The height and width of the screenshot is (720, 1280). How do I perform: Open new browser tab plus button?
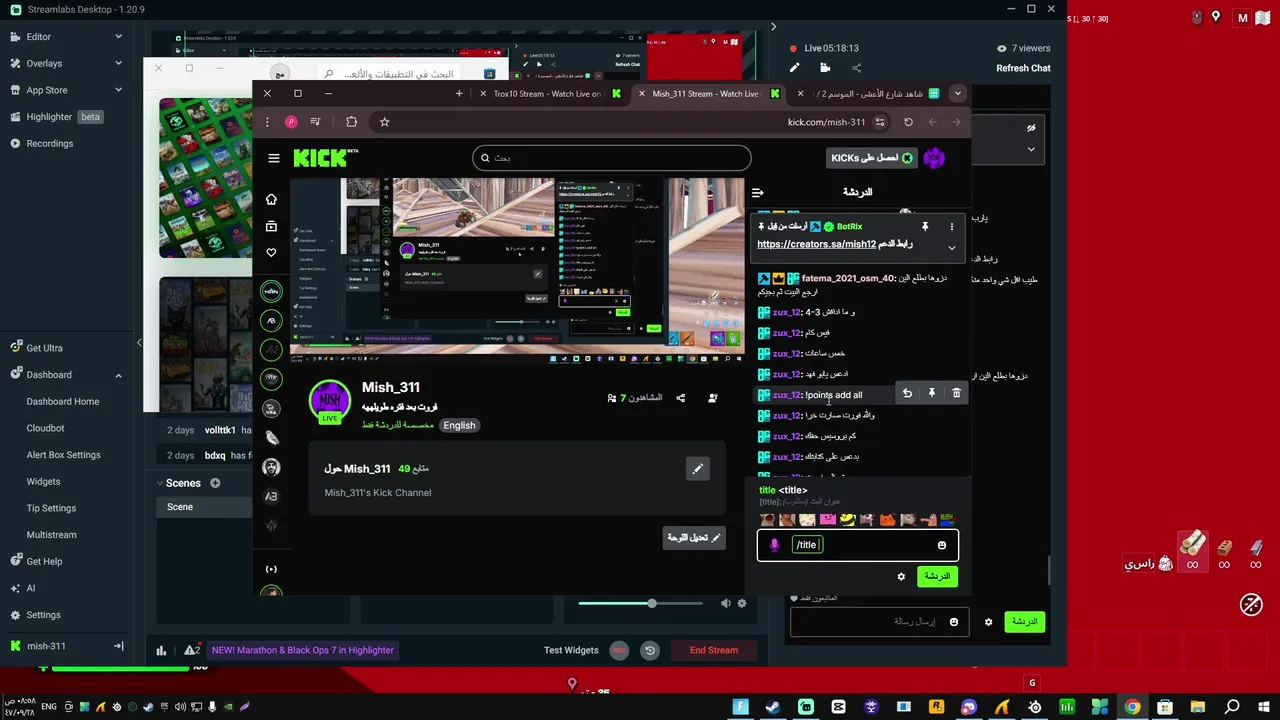click(459, 94)
